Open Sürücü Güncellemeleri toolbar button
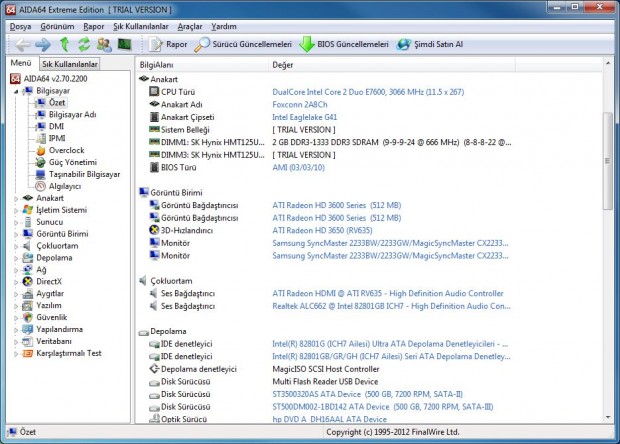 (243, 44)
